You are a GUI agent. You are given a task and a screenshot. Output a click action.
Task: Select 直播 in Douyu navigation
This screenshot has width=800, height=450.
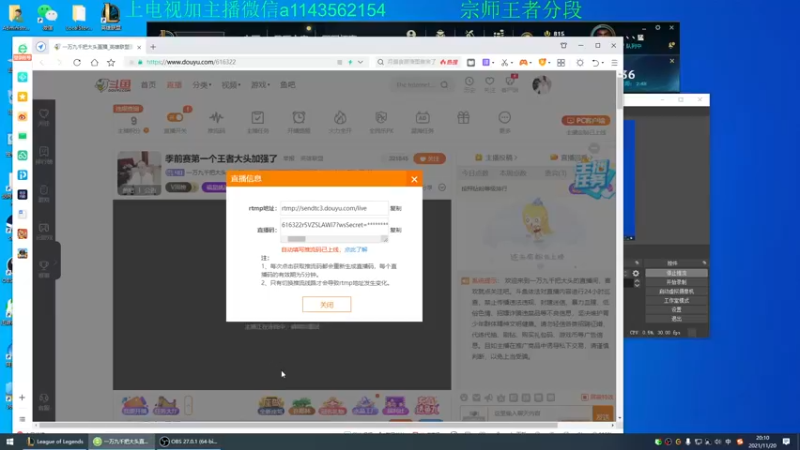tap(174, 85)
